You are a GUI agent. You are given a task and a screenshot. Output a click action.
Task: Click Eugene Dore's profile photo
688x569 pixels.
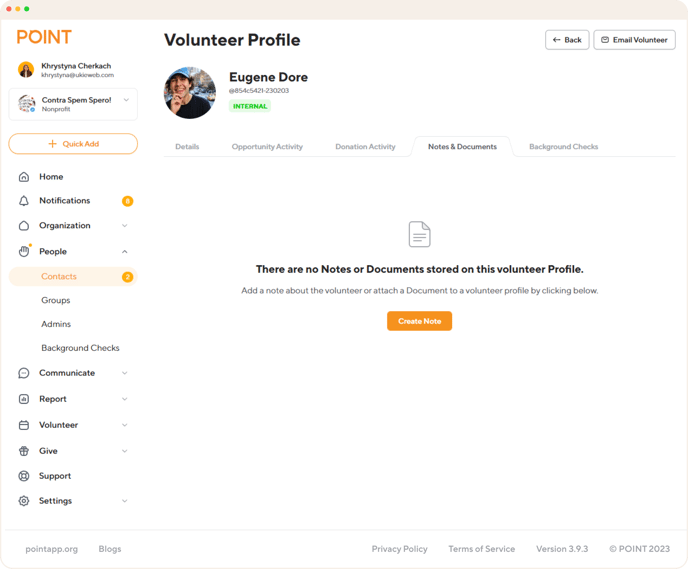[x=190, y=93]
